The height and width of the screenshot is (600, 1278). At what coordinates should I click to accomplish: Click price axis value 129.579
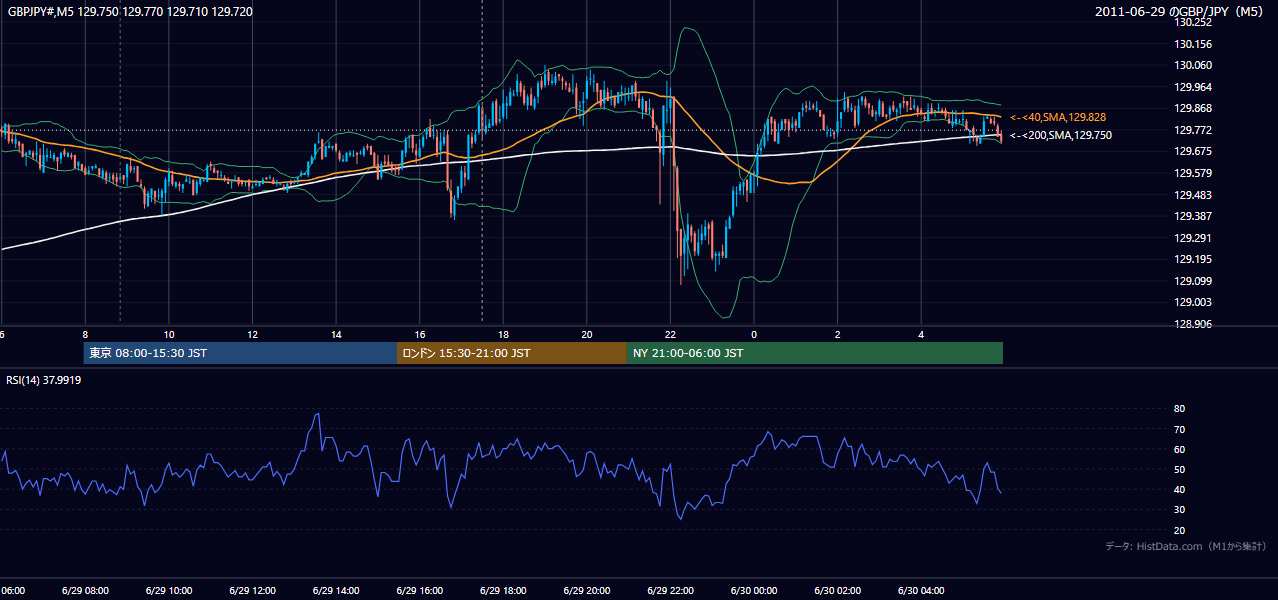[1194, 173]
